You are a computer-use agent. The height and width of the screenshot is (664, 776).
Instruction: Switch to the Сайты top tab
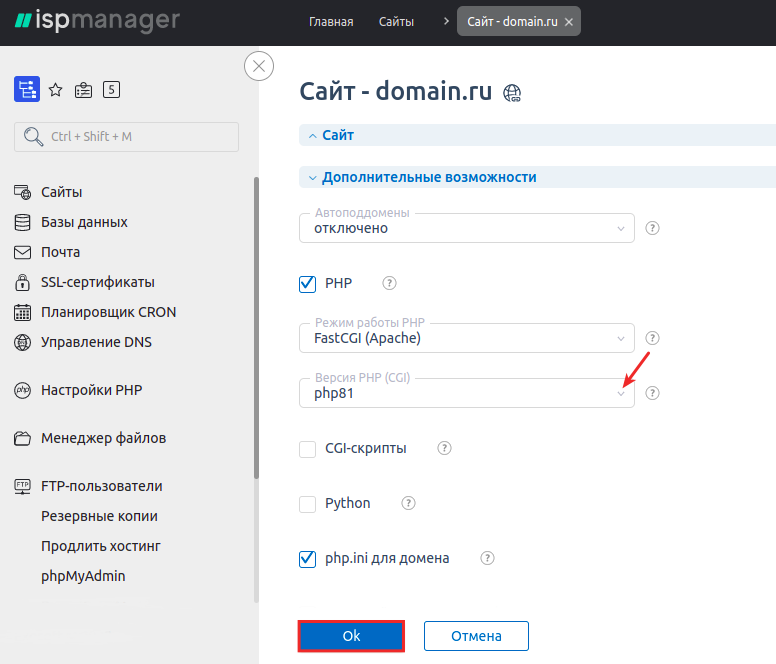[396, 22]
